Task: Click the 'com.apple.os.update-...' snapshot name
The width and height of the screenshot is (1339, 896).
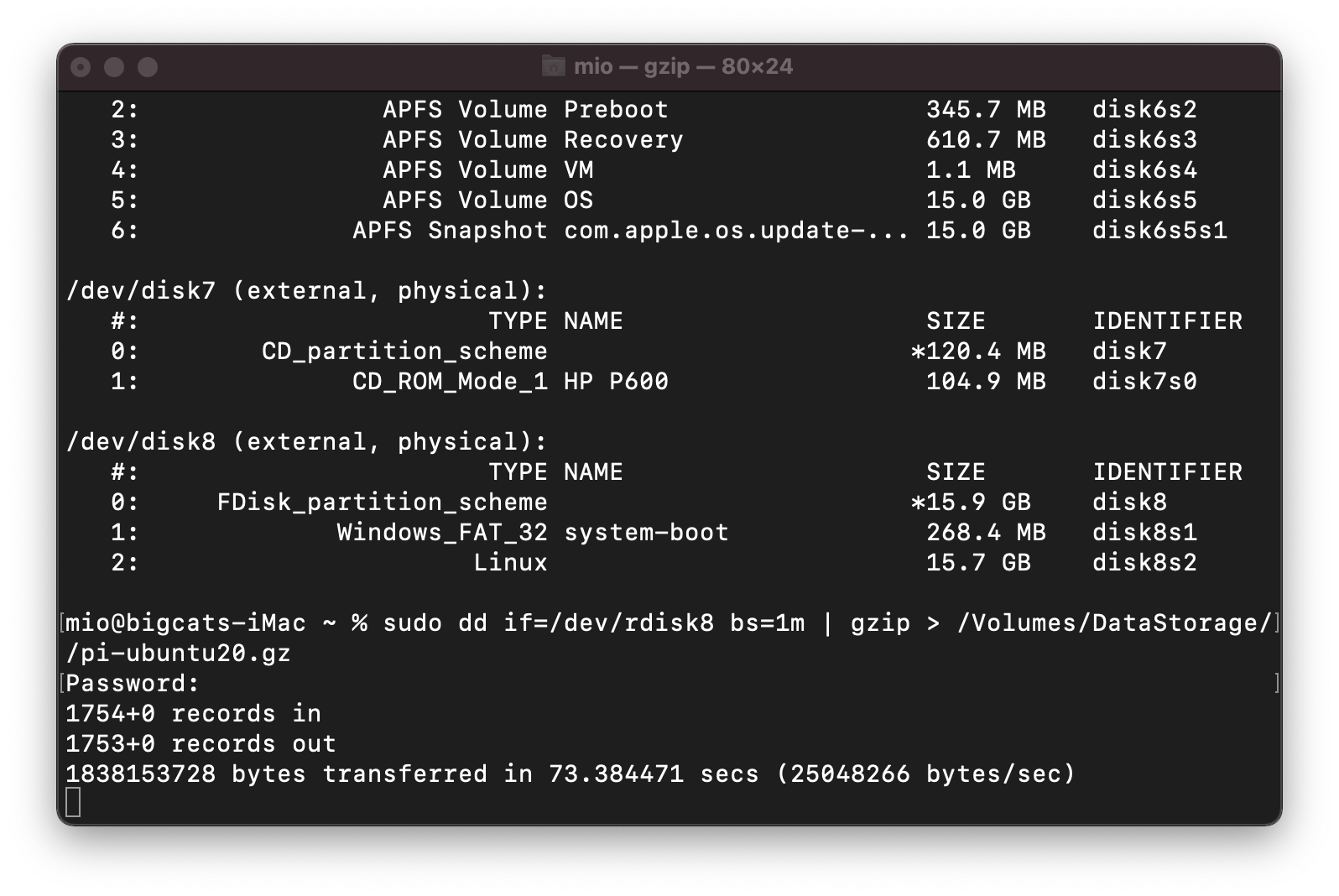Action: click(736, 231)
